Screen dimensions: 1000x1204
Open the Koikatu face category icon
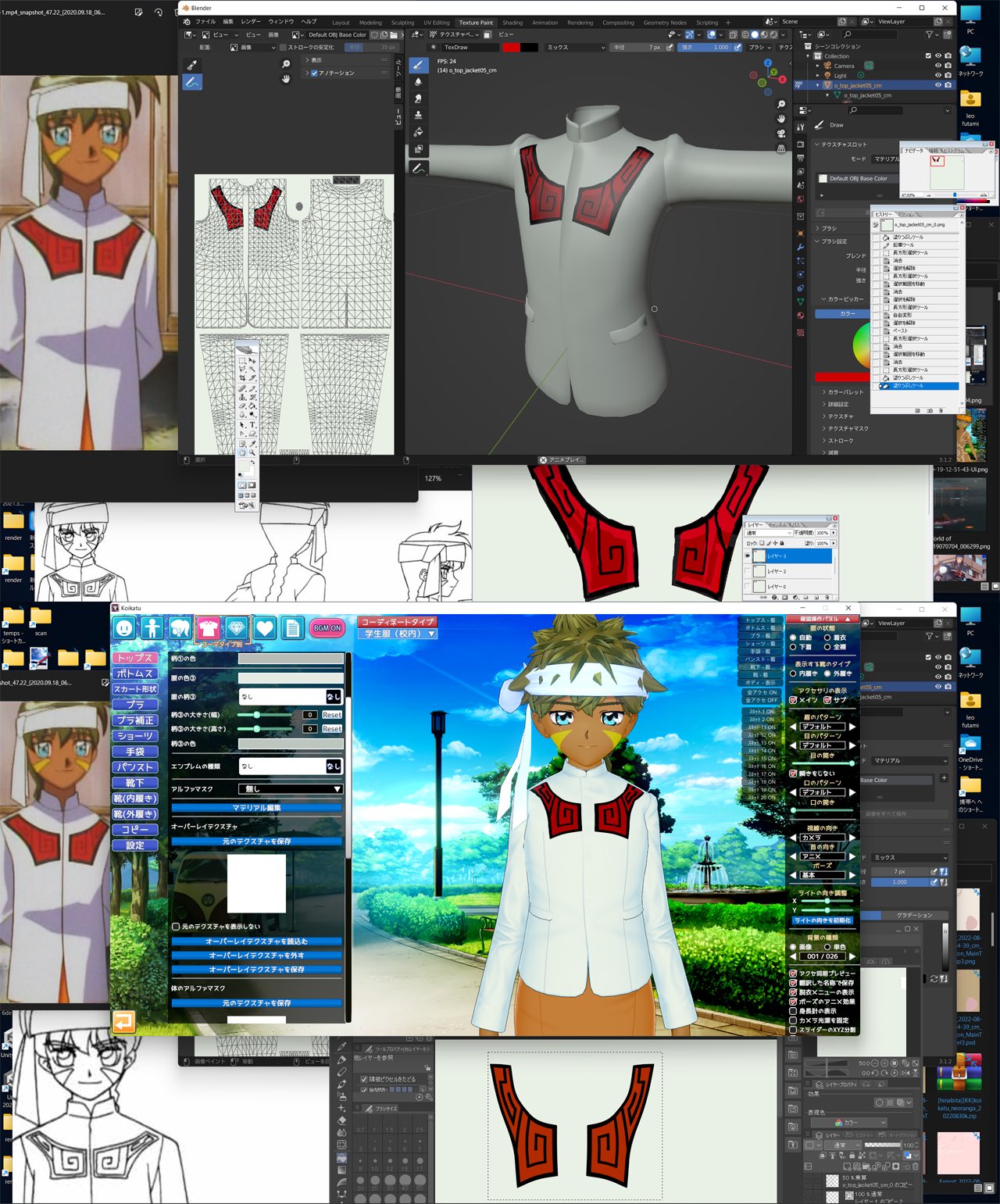click(124, 627)
